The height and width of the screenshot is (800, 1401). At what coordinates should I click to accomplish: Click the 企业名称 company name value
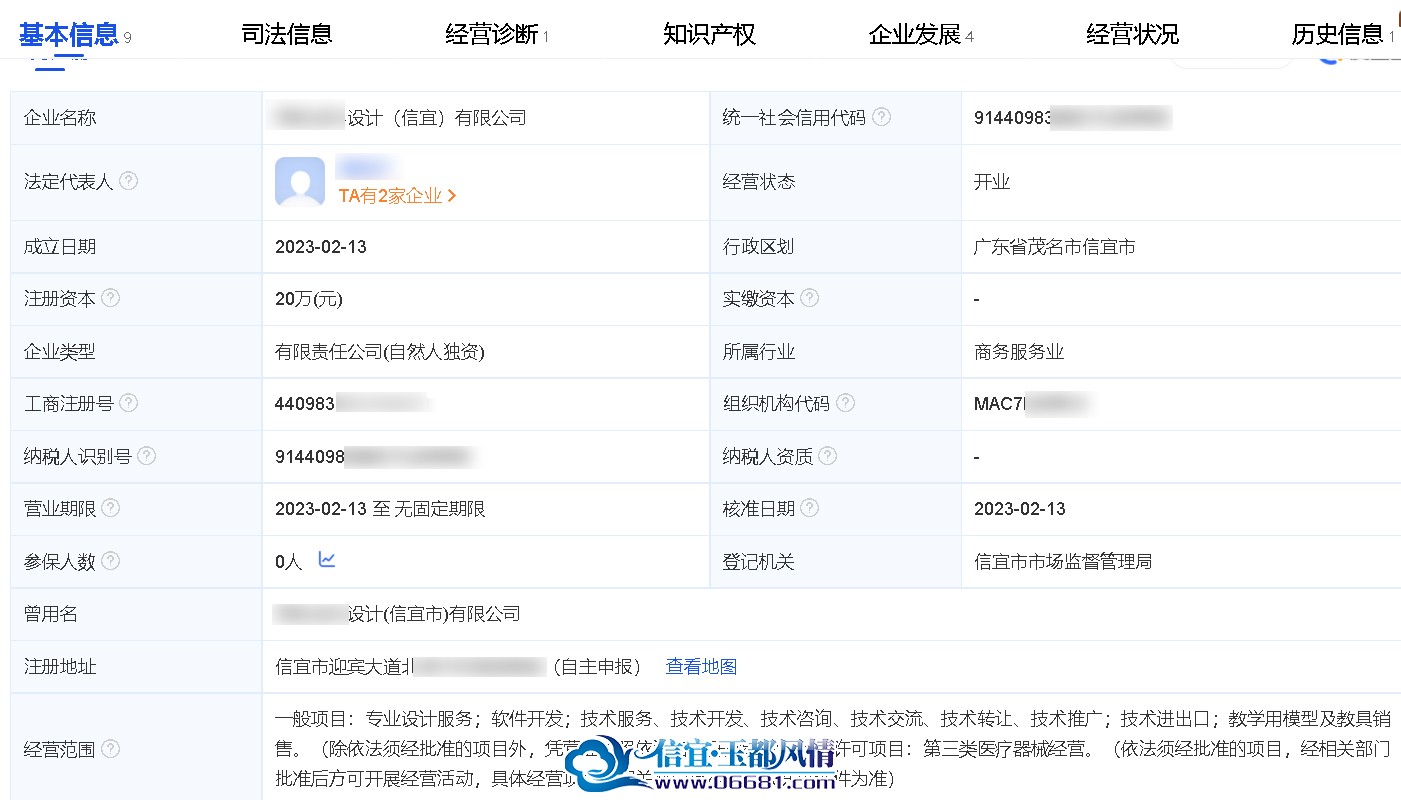point(399,118)
